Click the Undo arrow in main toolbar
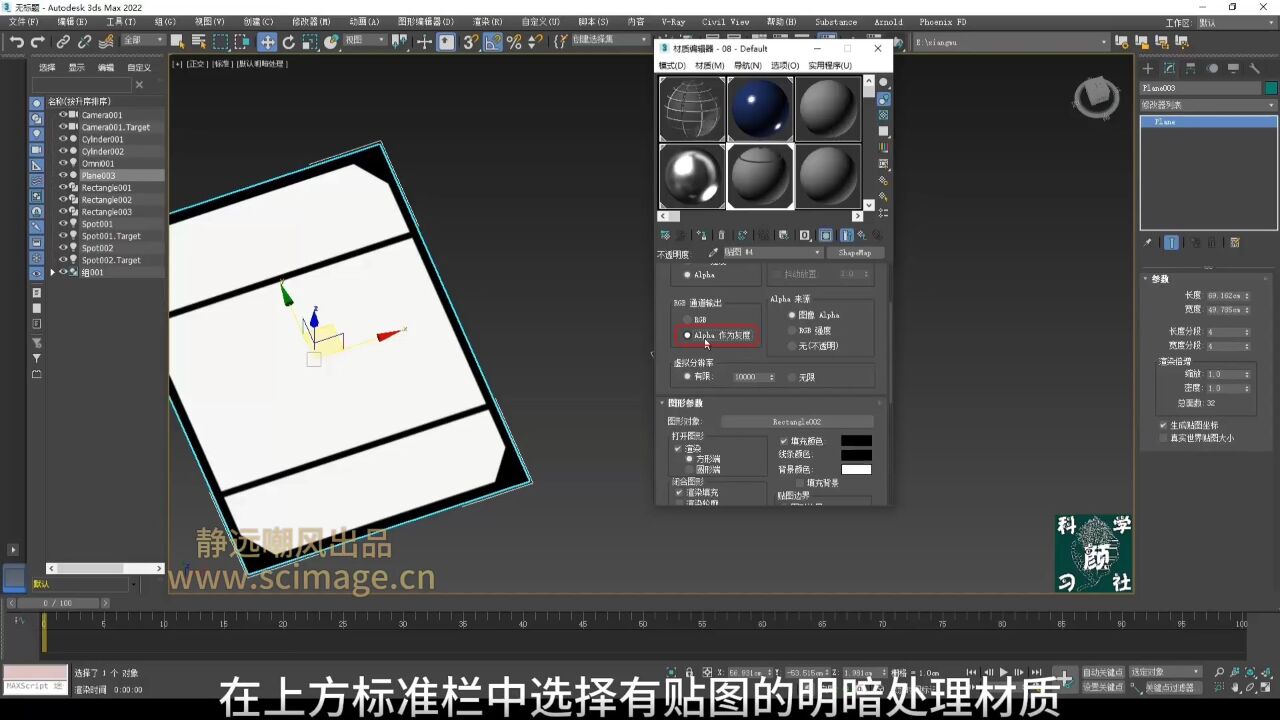Screen dimensions: 1280x720 click(x=16, y=41)
